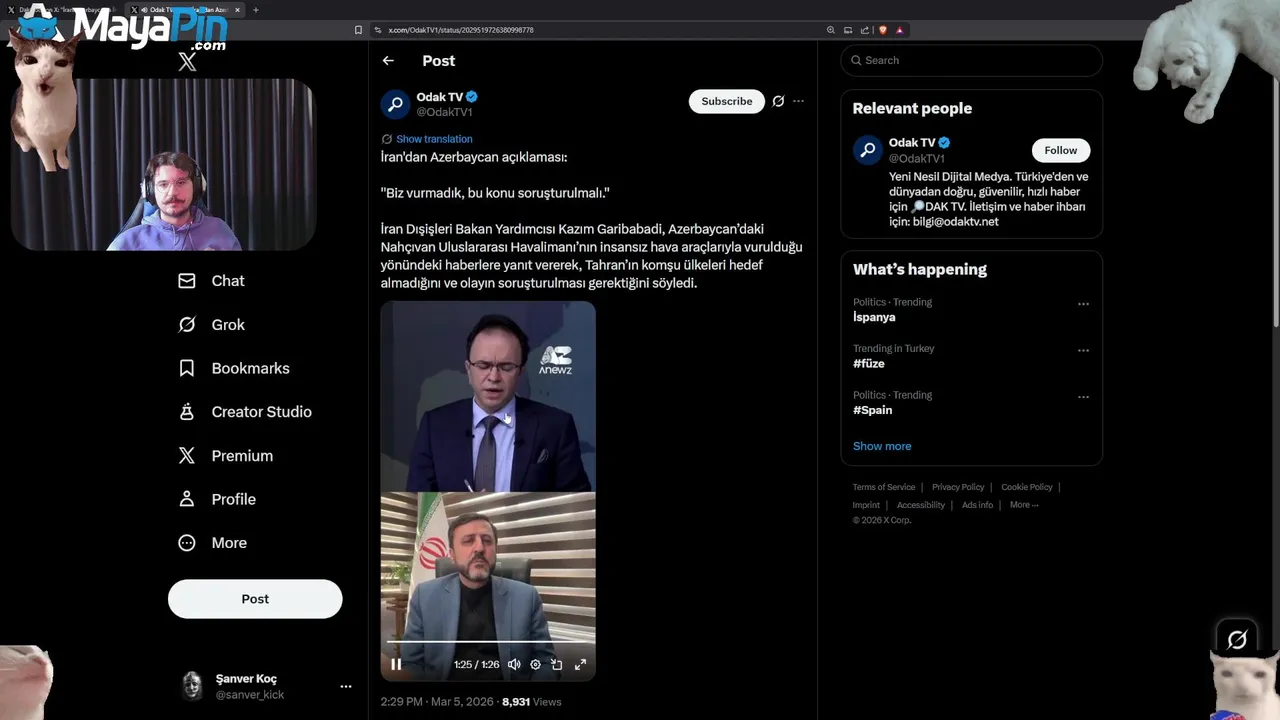
Task: Open post options three-dot menu
Action: click(798, 101)
